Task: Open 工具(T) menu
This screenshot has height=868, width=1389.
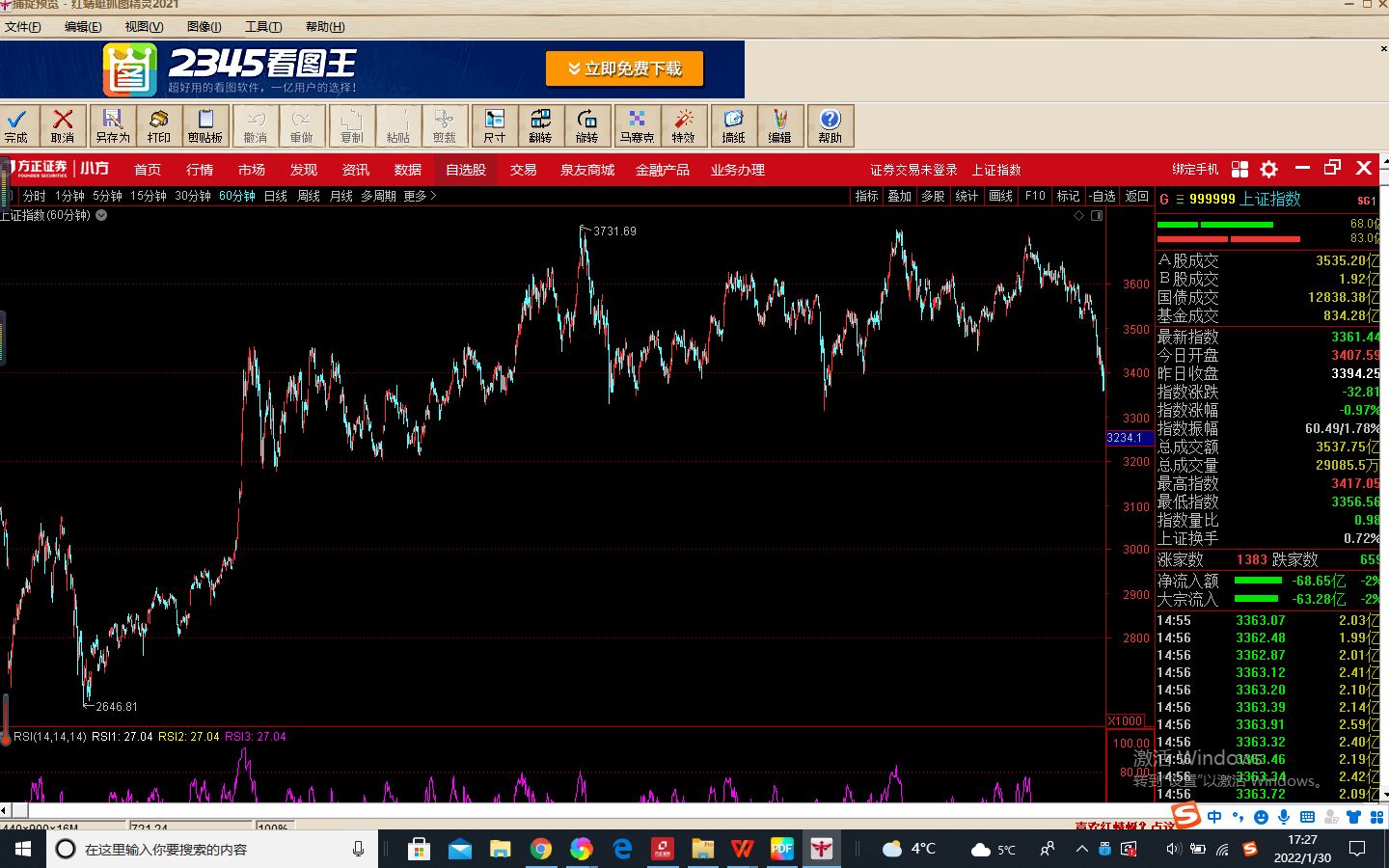Action: [263, 27]
